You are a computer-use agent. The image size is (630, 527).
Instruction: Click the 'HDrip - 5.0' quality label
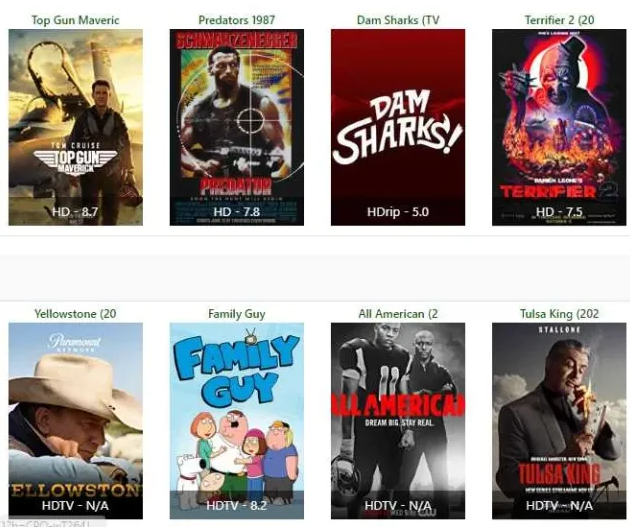398,212
